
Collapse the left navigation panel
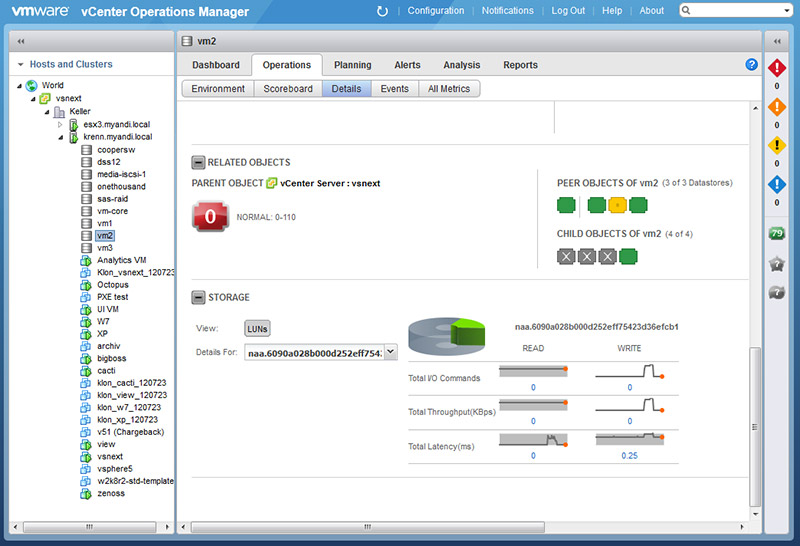click(21, 41)
